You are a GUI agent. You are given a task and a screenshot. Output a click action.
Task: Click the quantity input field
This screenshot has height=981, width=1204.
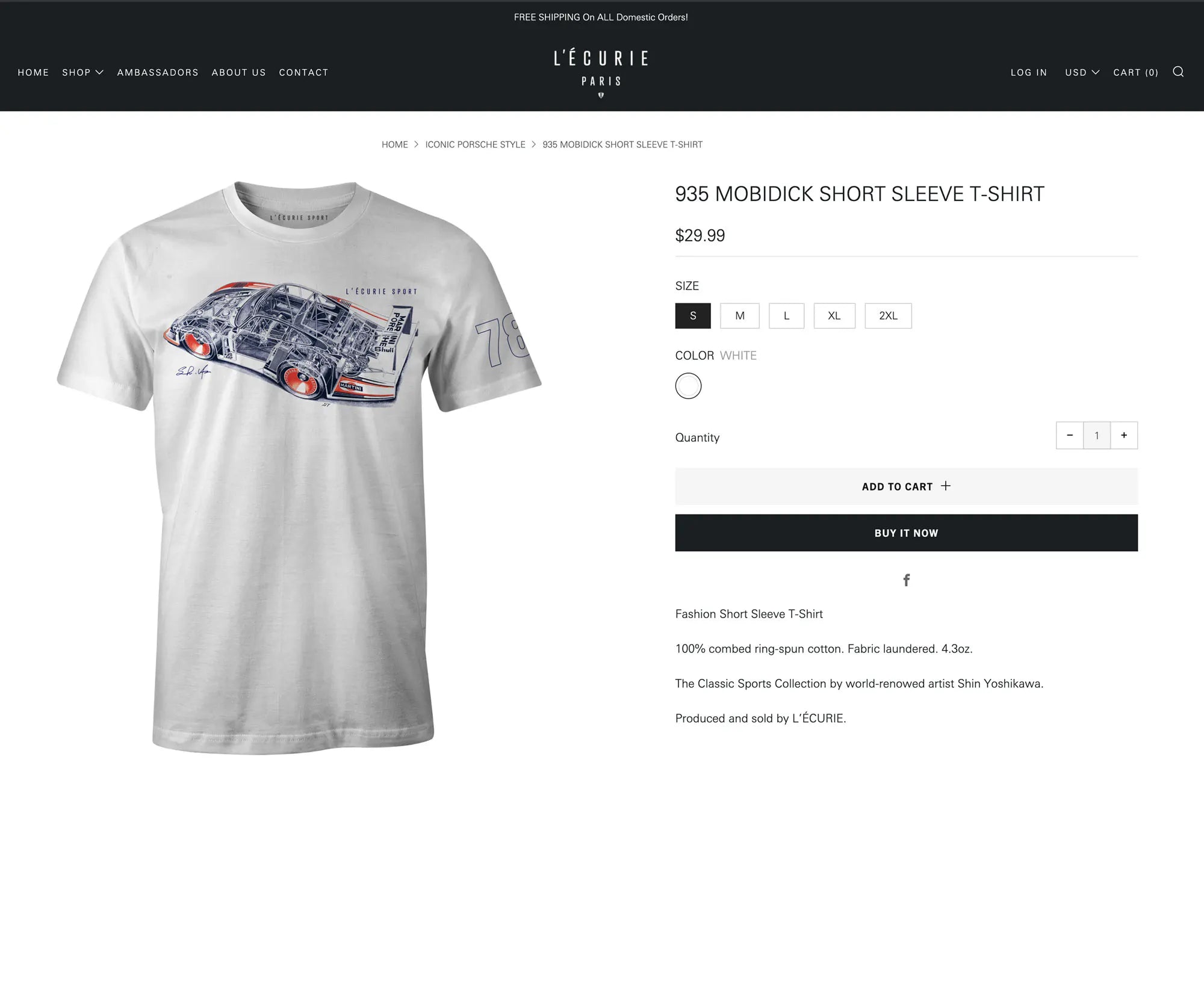click(x=1097, y=435)
